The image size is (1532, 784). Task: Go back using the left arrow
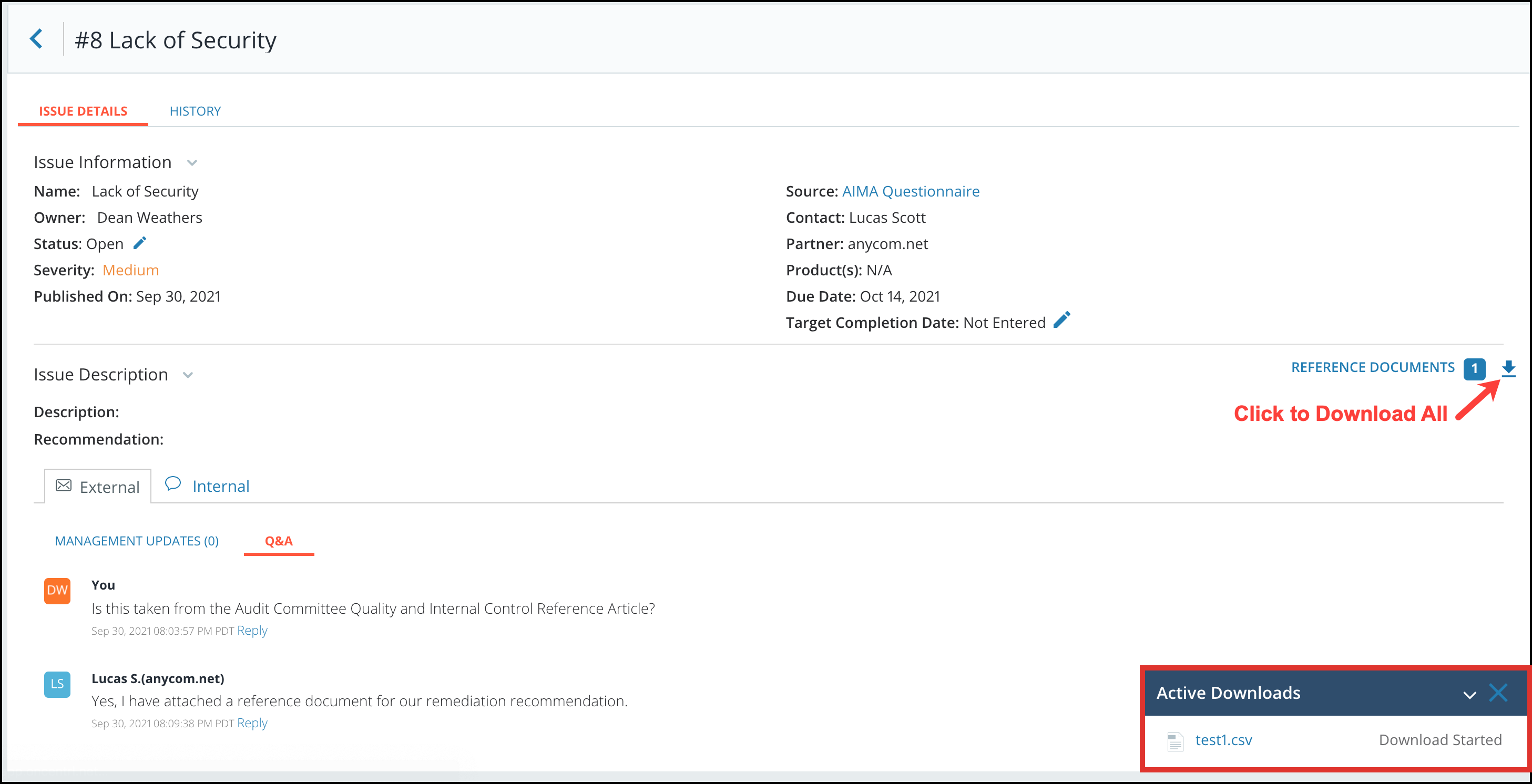click(36, 39)
